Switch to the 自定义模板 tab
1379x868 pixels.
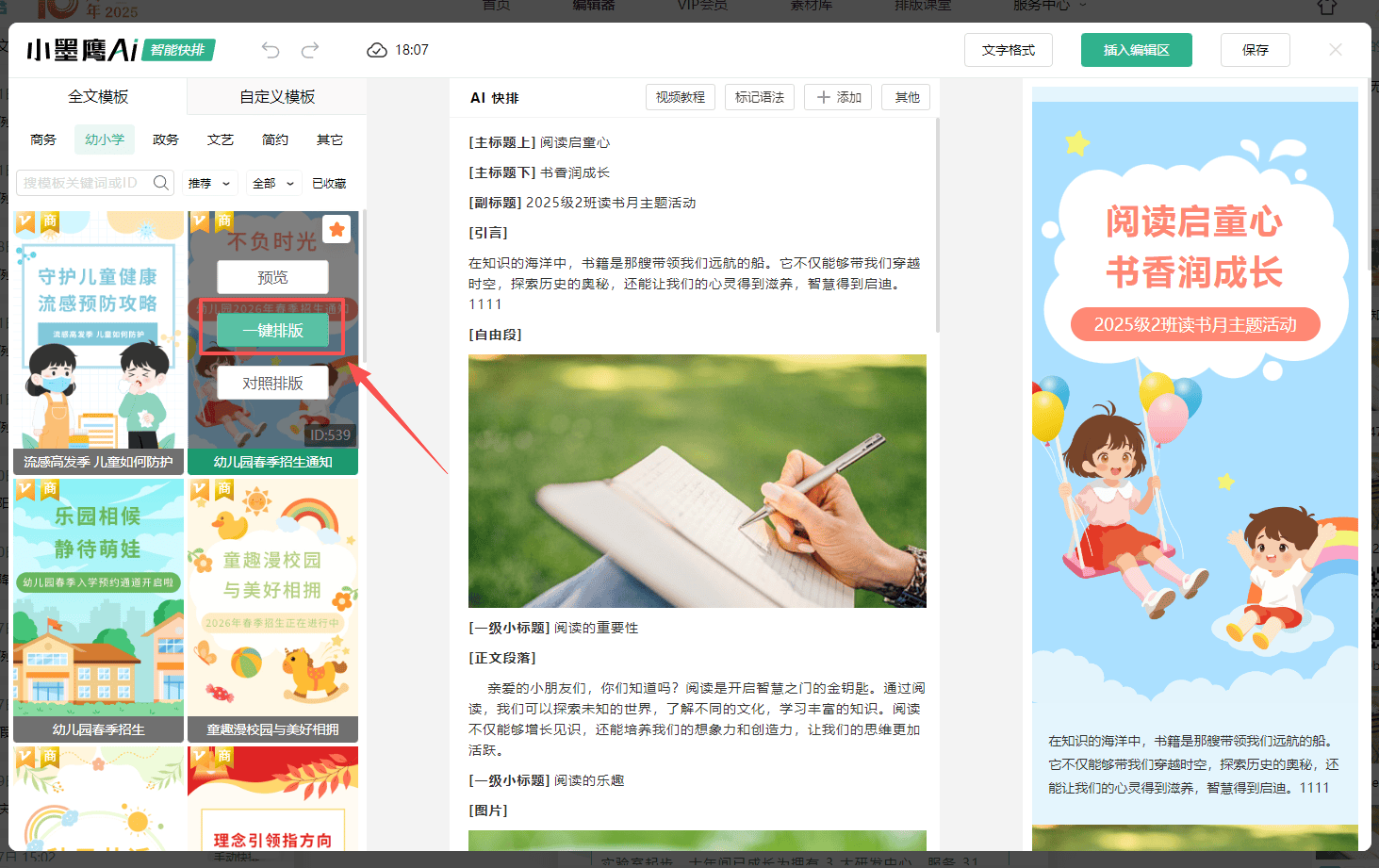[276, 96]
